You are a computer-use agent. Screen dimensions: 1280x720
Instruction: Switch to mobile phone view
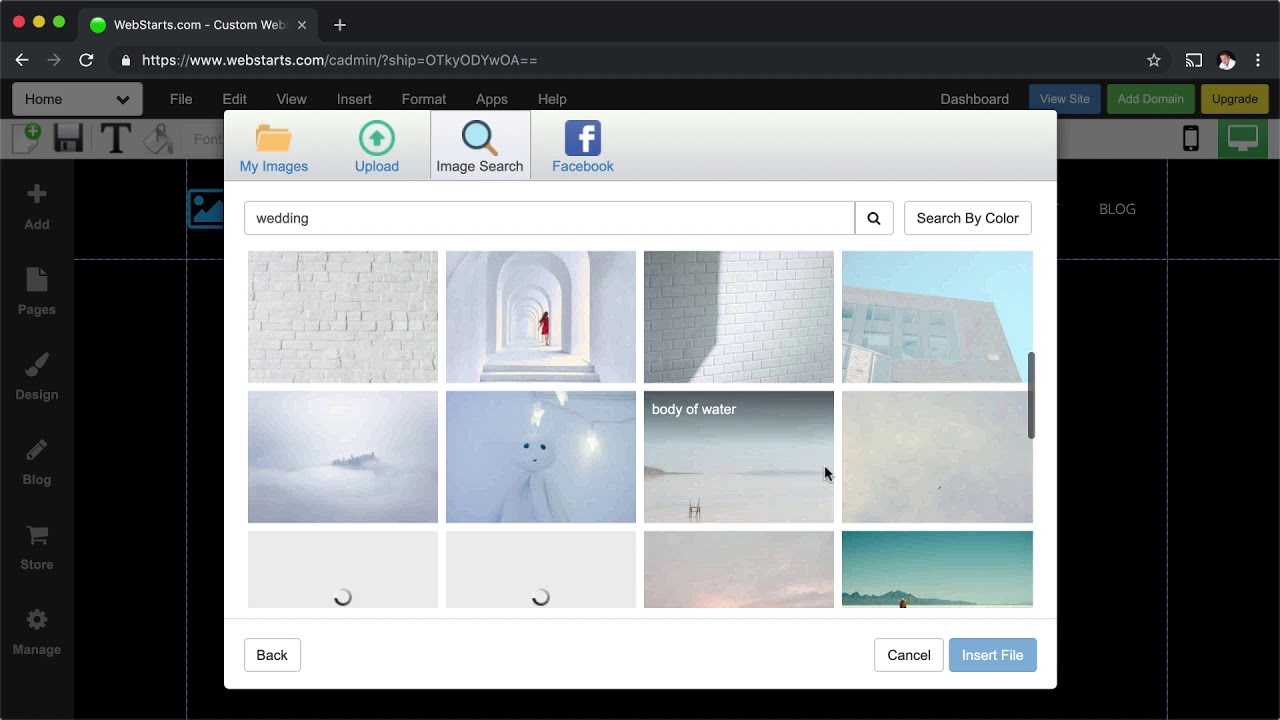tap(1190, 138)
